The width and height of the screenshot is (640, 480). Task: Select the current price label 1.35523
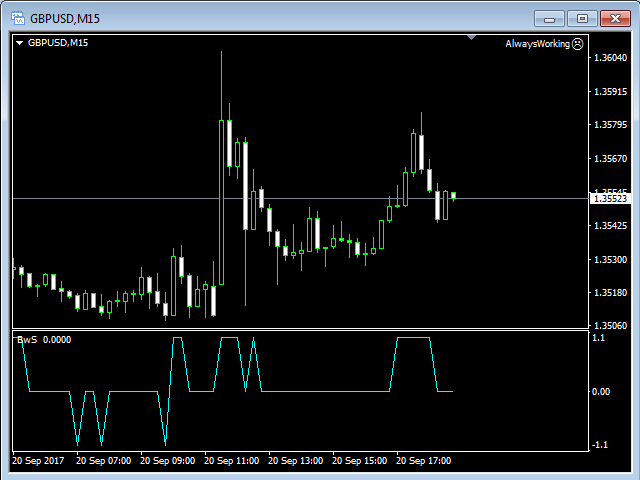tap(610, 199)
